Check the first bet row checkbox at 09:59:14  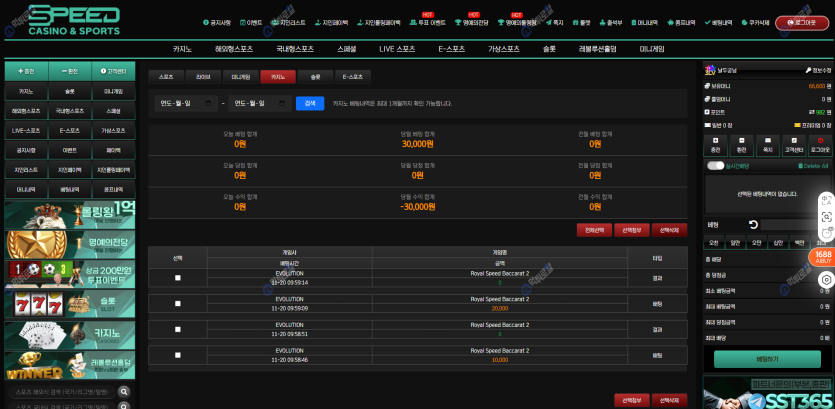(178, 277)
